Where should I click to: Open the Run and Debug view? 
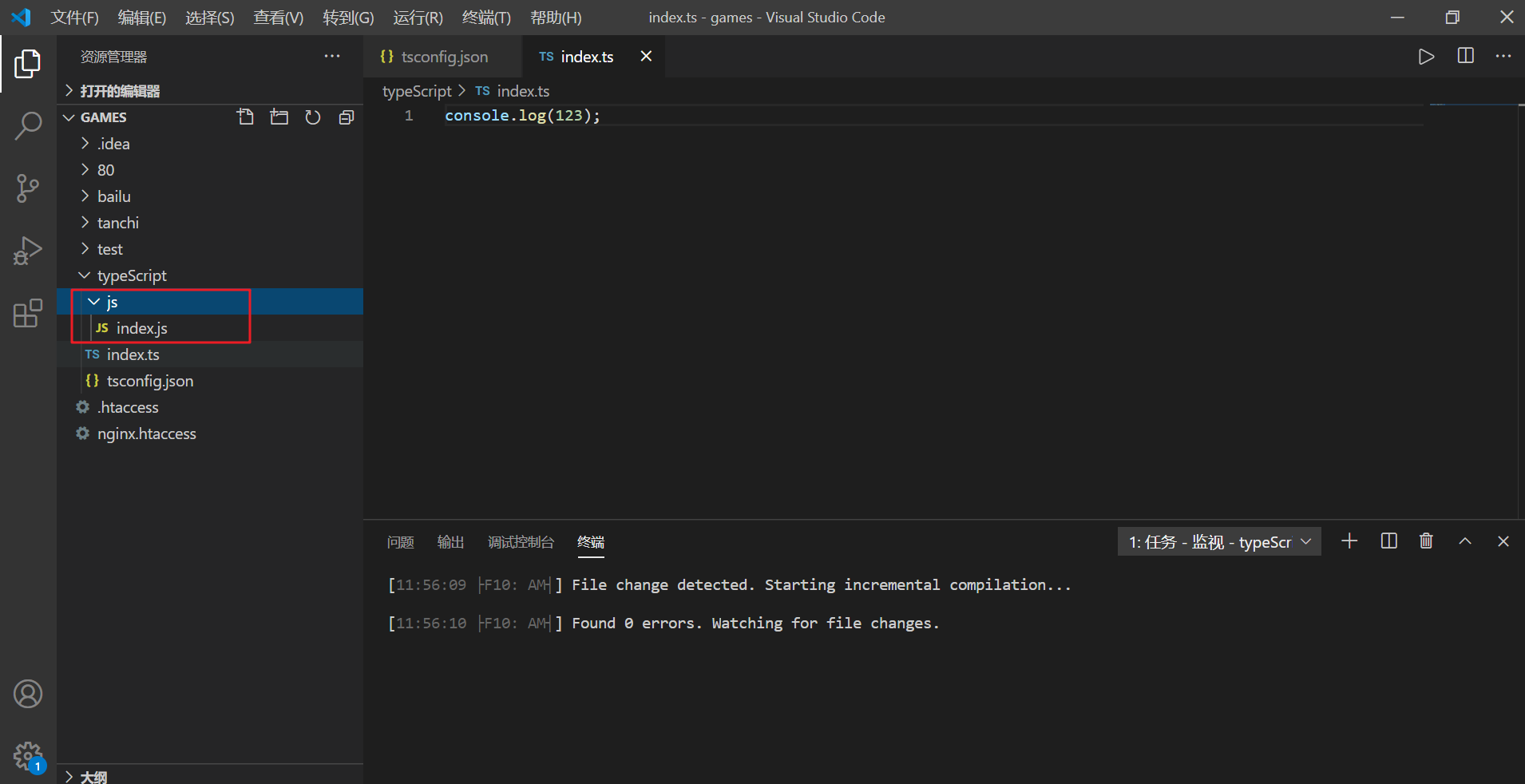[x=29, y=251]
